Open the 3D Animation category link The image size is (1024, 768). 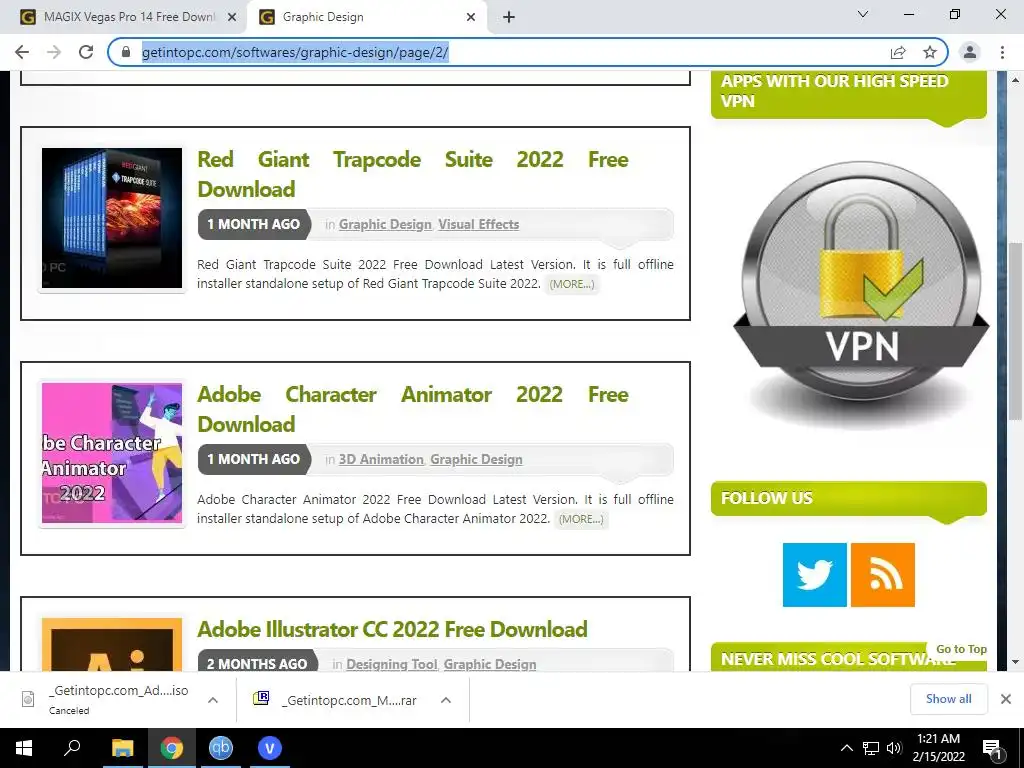click(x=381, y=460)
